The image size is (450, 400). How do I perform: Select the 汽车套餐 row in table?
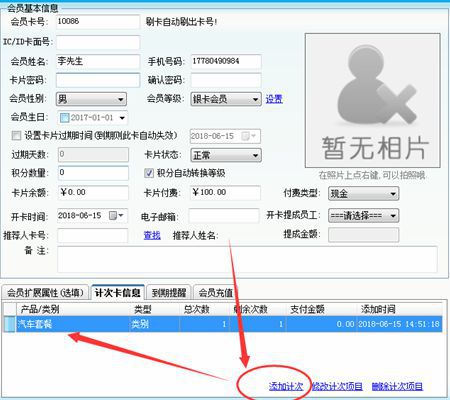pos(223,324)
